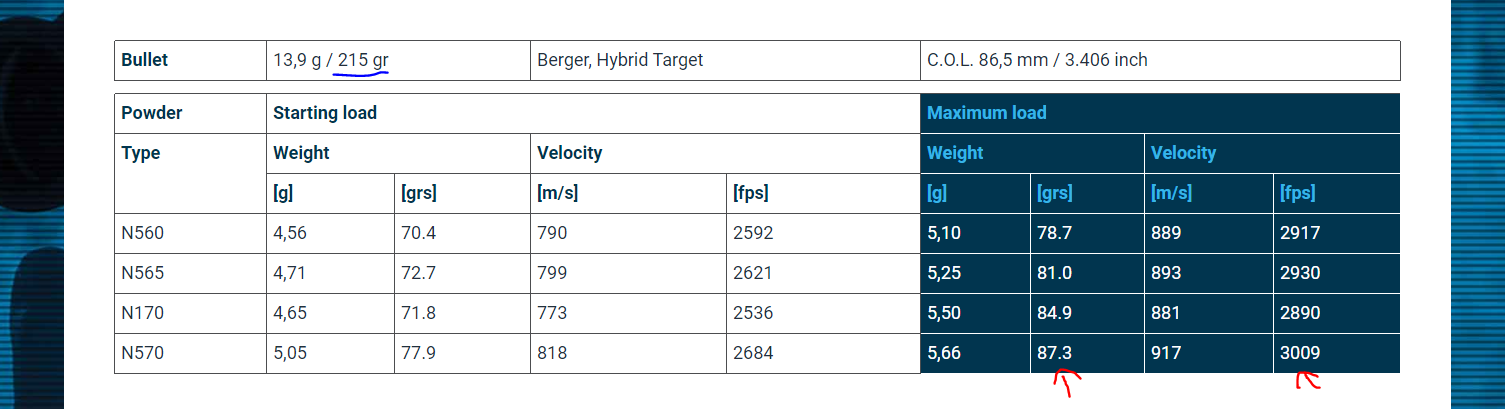The image size is (1505, 409).
Task: Click the underlined 13,9 g / 215 gr cell
Action: pos(331,60)
